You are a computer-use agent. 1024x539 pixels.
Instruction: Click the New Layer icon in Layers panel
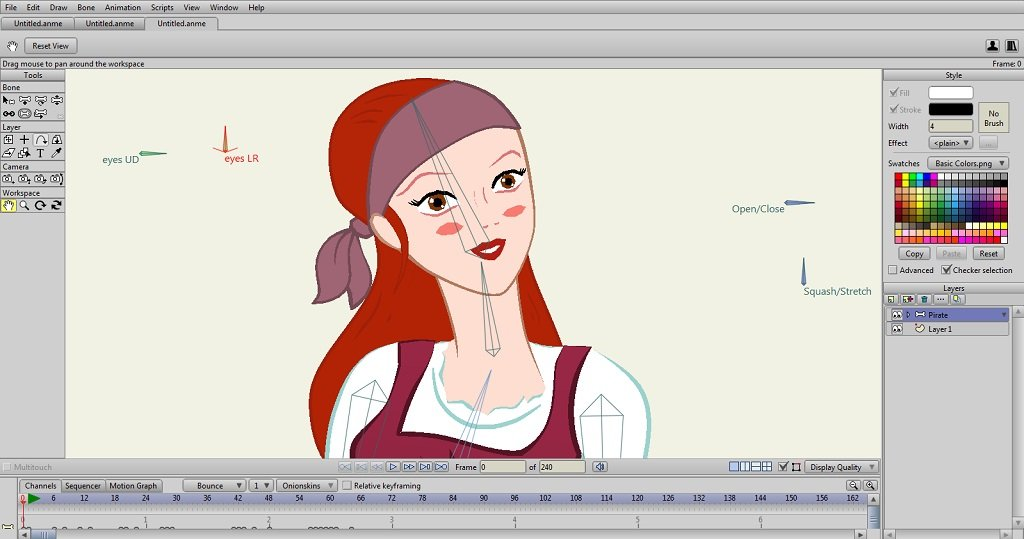click(x=892, y=299)
